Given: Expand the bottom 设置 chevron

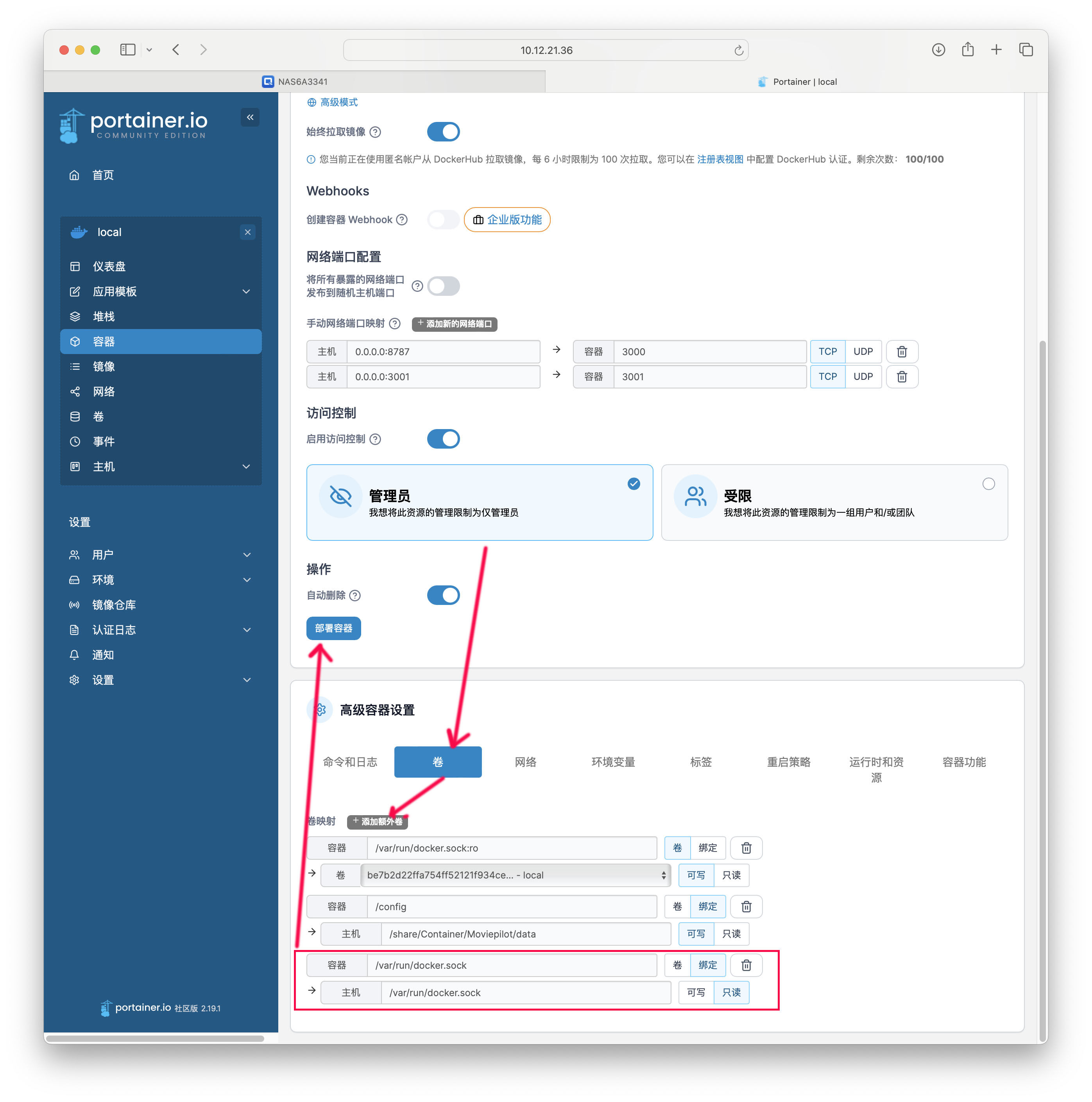Looking at the screenshot, I should (247, 680).
